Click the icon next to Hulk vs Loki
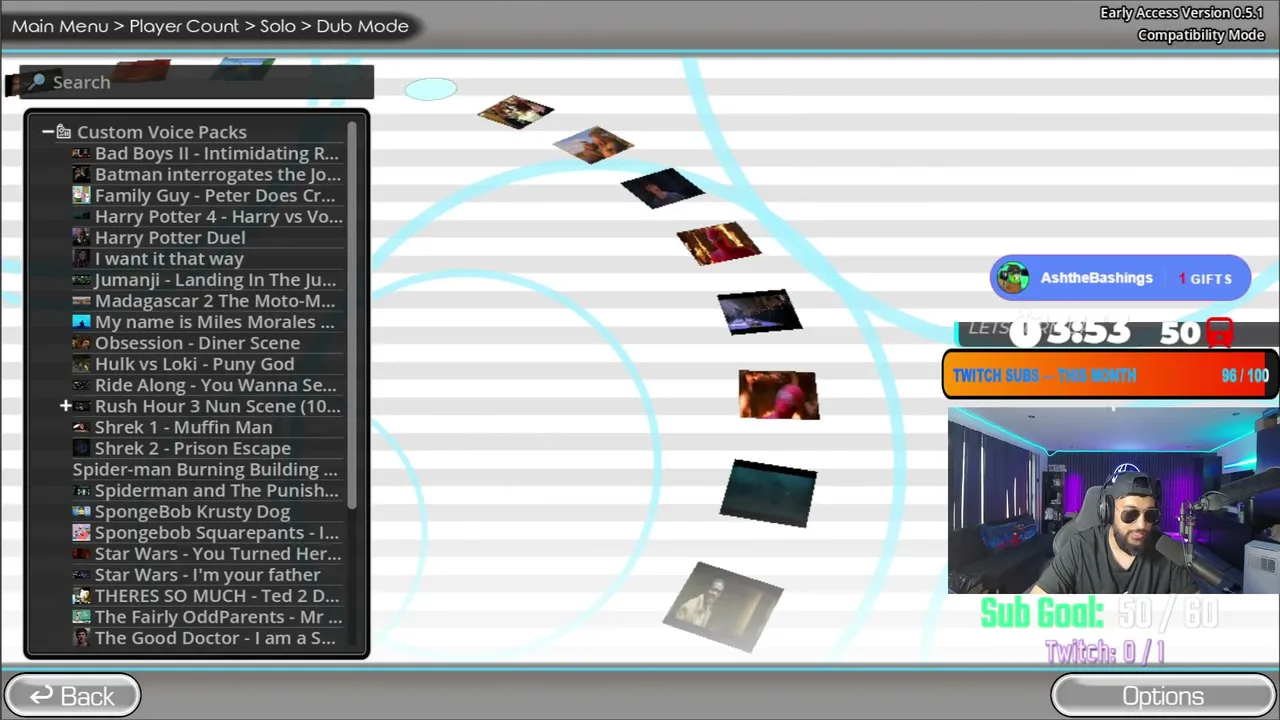 click(x=81, y=364)
